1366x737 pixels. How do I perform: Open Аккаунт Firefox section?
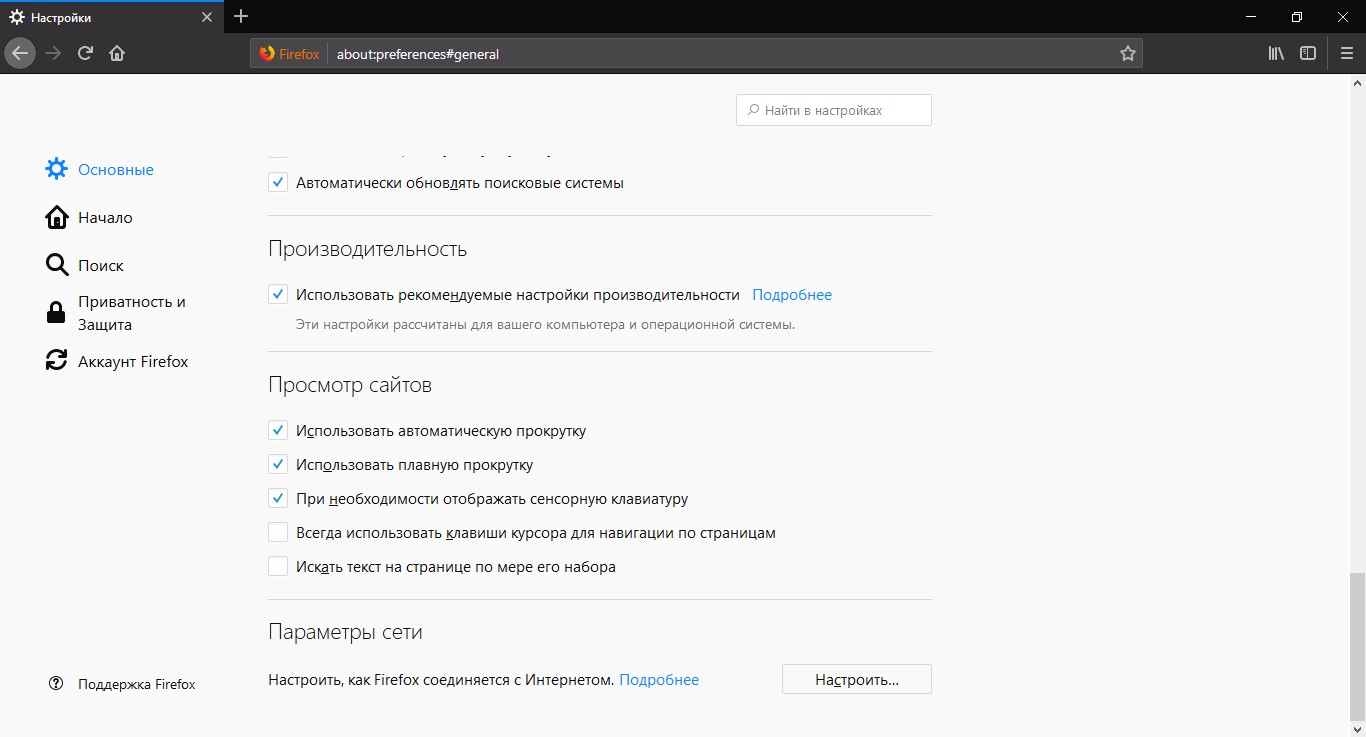coord(133,362)
